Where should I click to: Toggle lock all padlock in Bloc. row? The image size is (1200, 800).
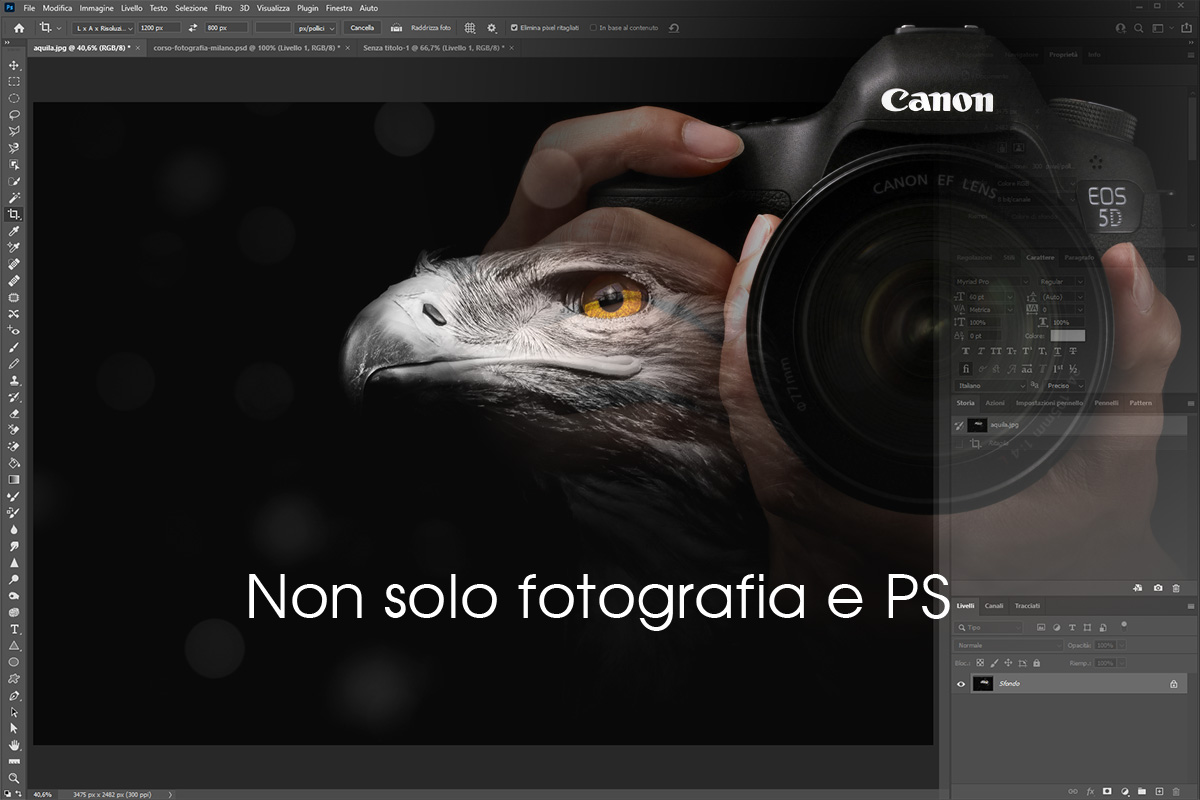[x=1036, y=662]
